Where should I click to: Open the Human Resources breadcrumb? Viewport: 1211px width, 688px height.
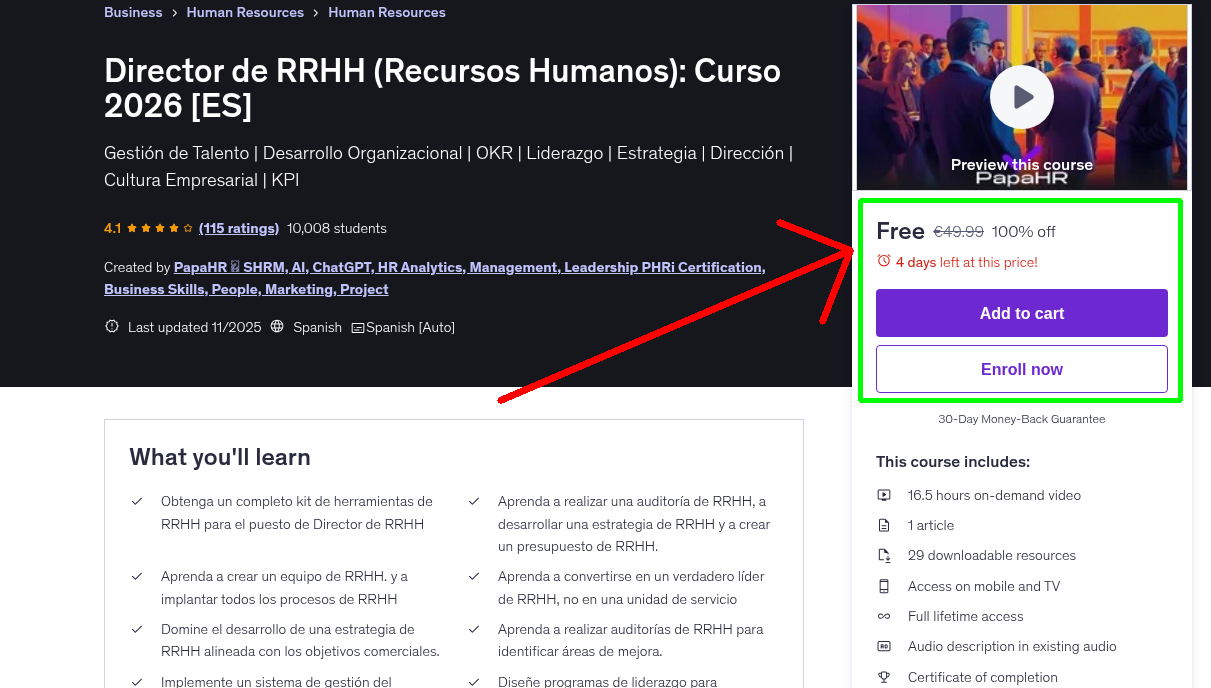coord(245,12)
